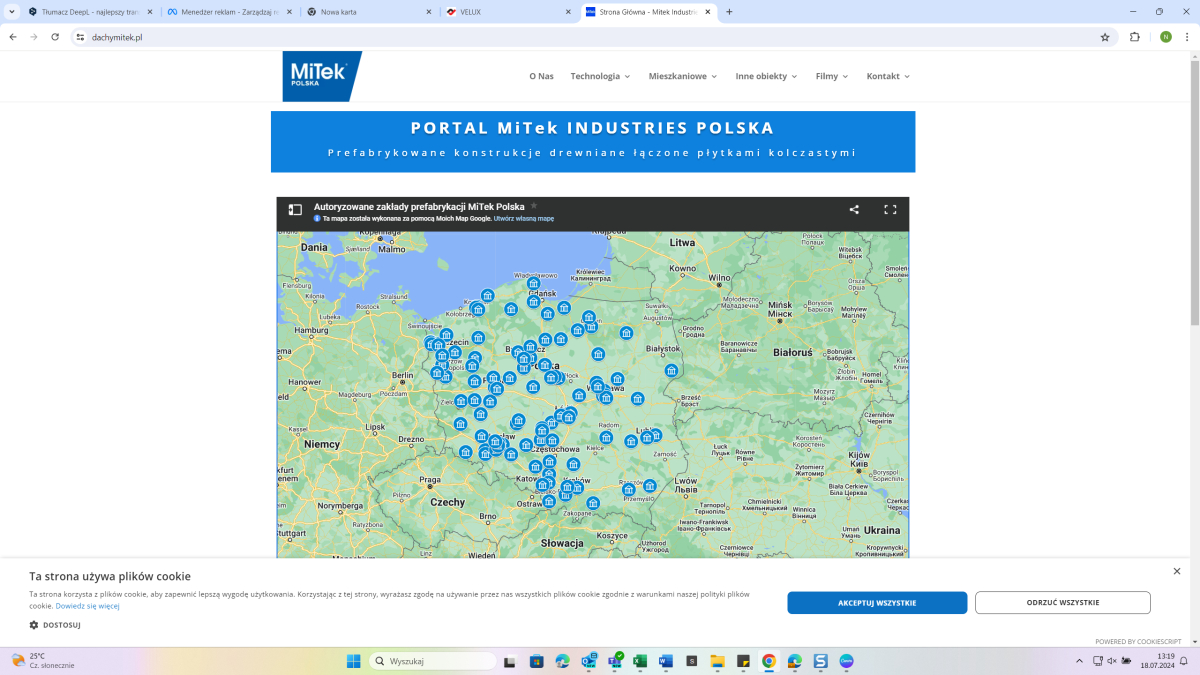This screenshot has width=1200, height=675.
Task: Star the Autoryzowane zakłady map
Action: coord(534,206)
